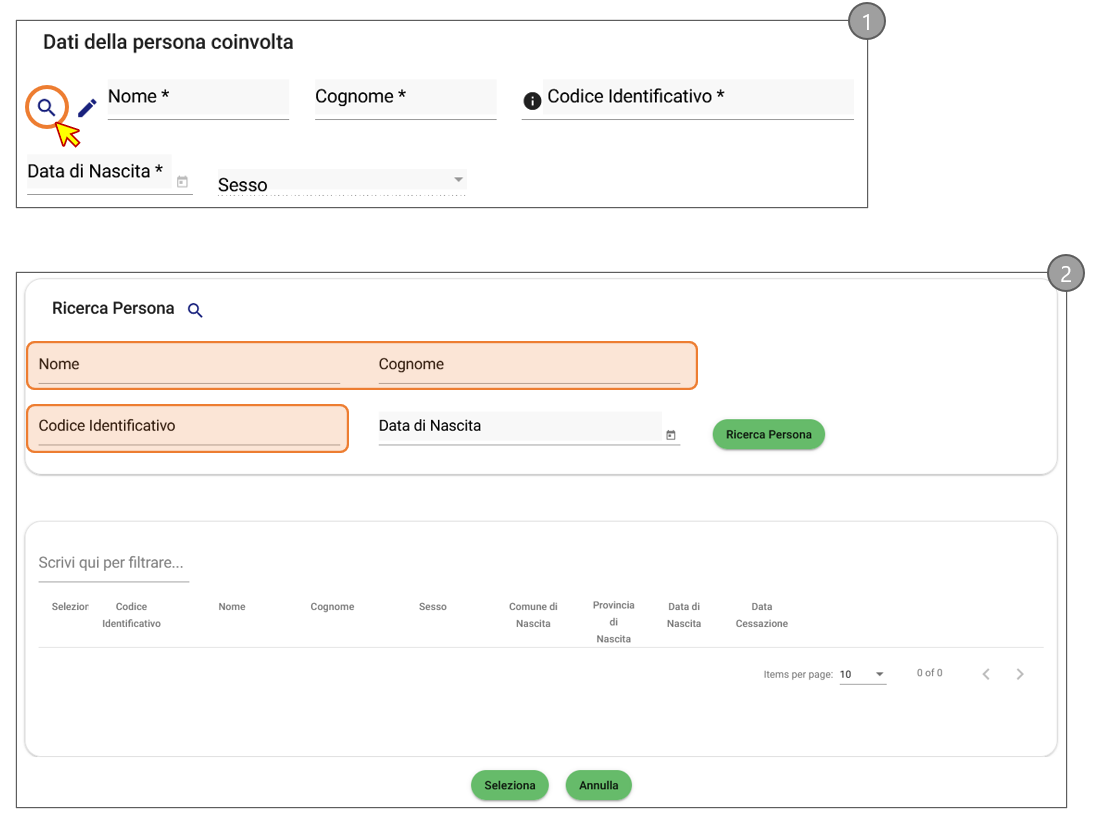Screen dimensions: 1098x817
Task: Click the Cognome field in Ricerca Persona panel
Action: click(x=529, y=366)
